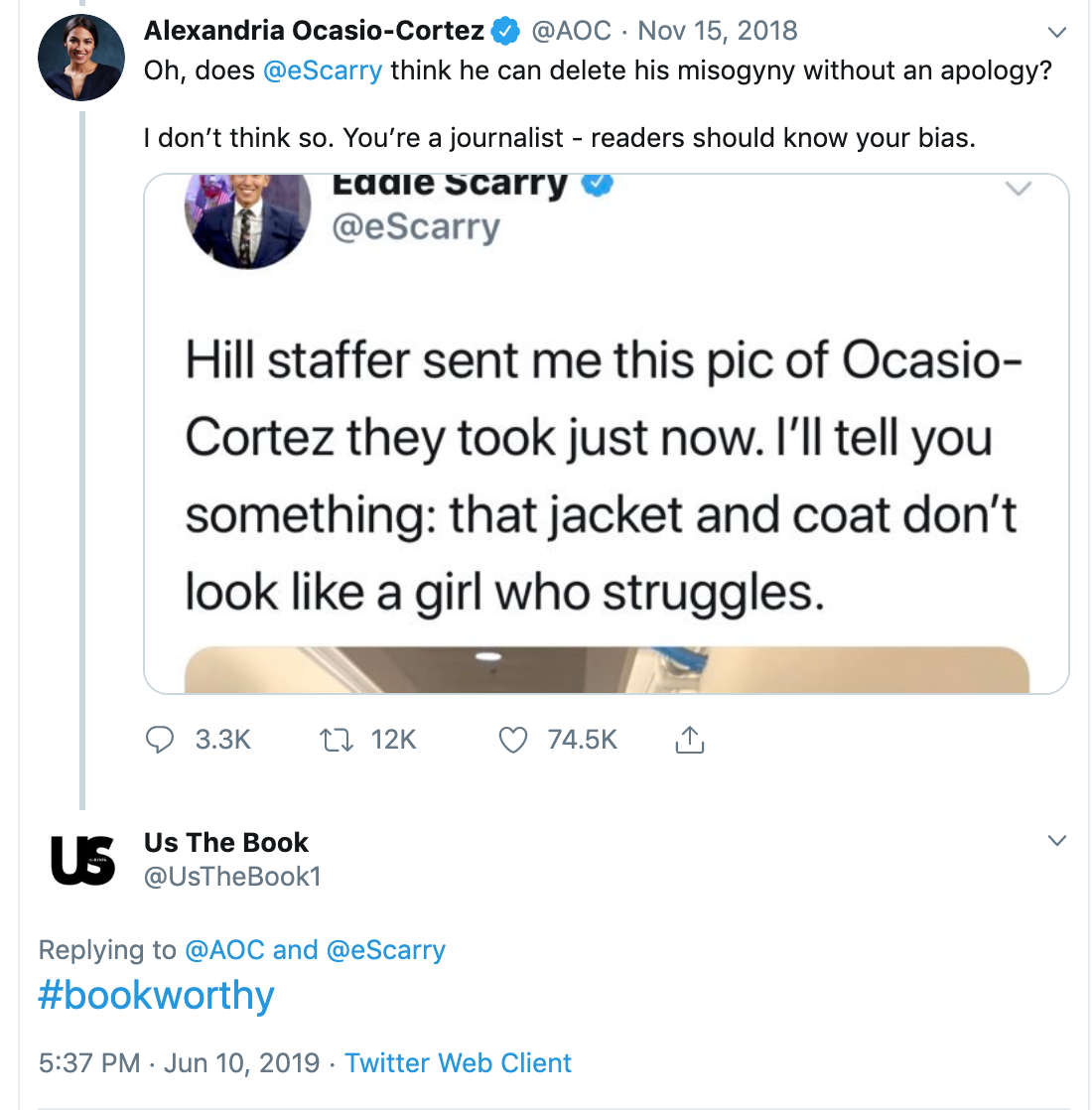Click AOC's blue verified badge

[506, 31]
